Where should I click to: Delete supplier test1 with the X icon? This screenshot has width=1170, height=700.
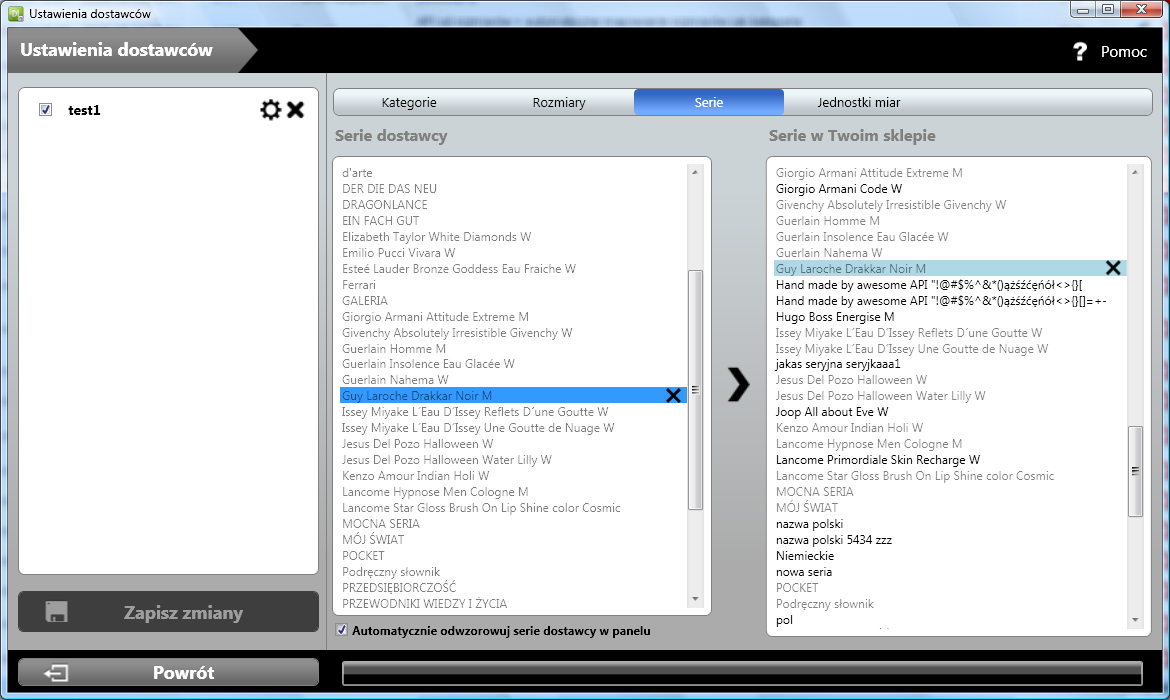point(295,110)
